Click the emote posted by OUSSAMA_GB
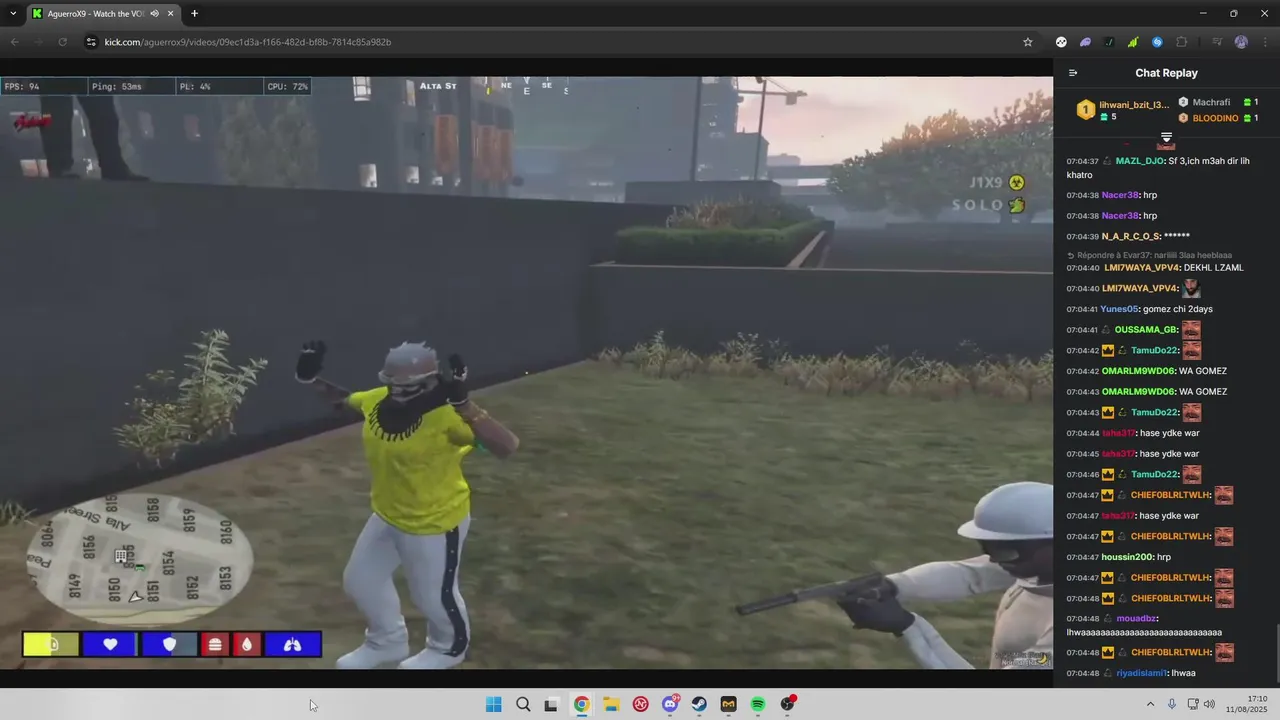The width and height of the screenshot is (1280, 720). pyautogui.click(x=1191, y=329)
